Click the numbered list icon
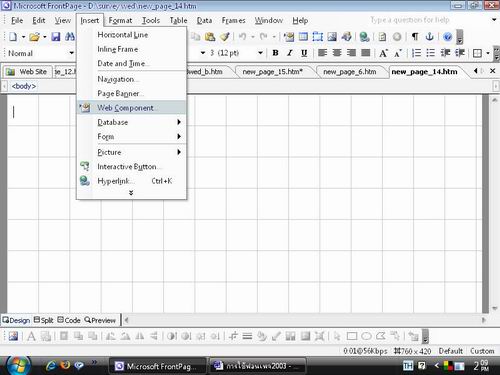Viewport: 500px width, 375px height. click(416, 53)
